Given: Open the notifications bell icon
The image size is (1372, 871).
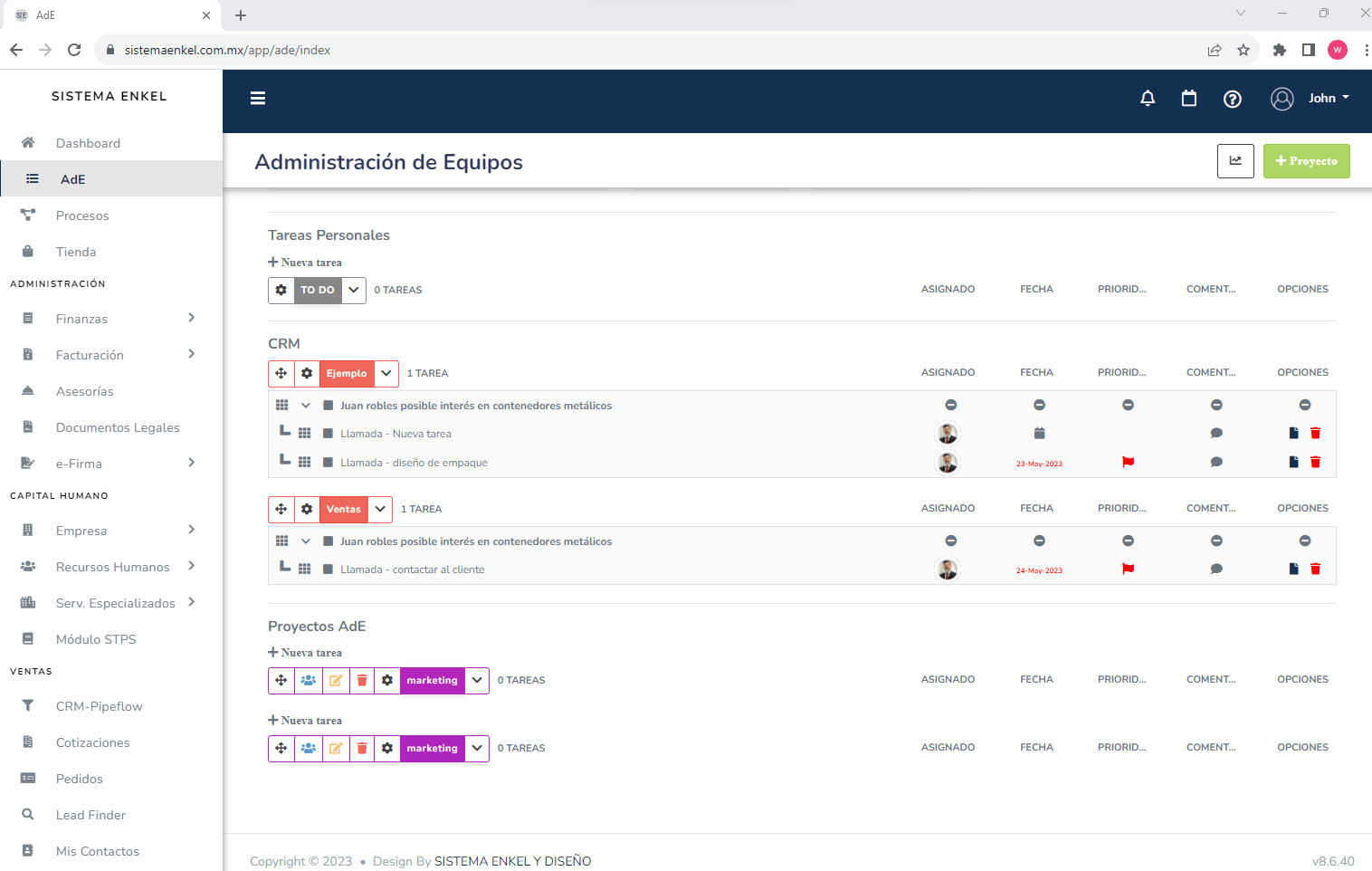Looking at the screenshot, I should (x=1148, y=98).
